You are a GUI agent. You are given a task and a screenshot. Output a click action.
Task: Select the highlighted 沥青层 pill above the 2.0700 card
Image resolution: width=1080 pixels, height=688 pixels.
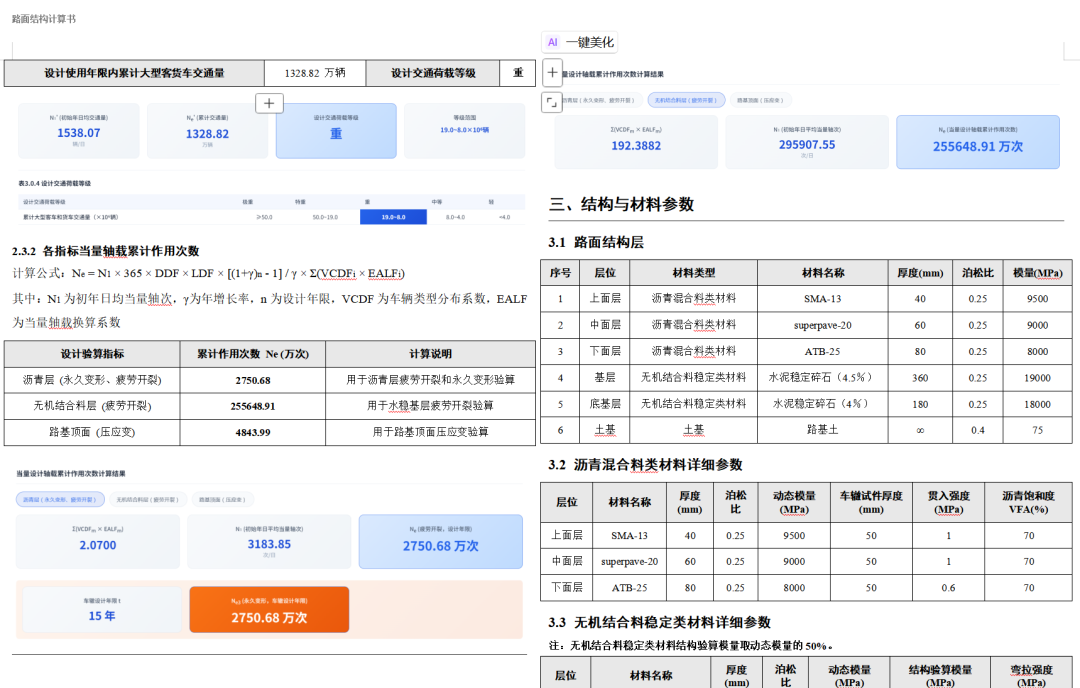point(61,499)
